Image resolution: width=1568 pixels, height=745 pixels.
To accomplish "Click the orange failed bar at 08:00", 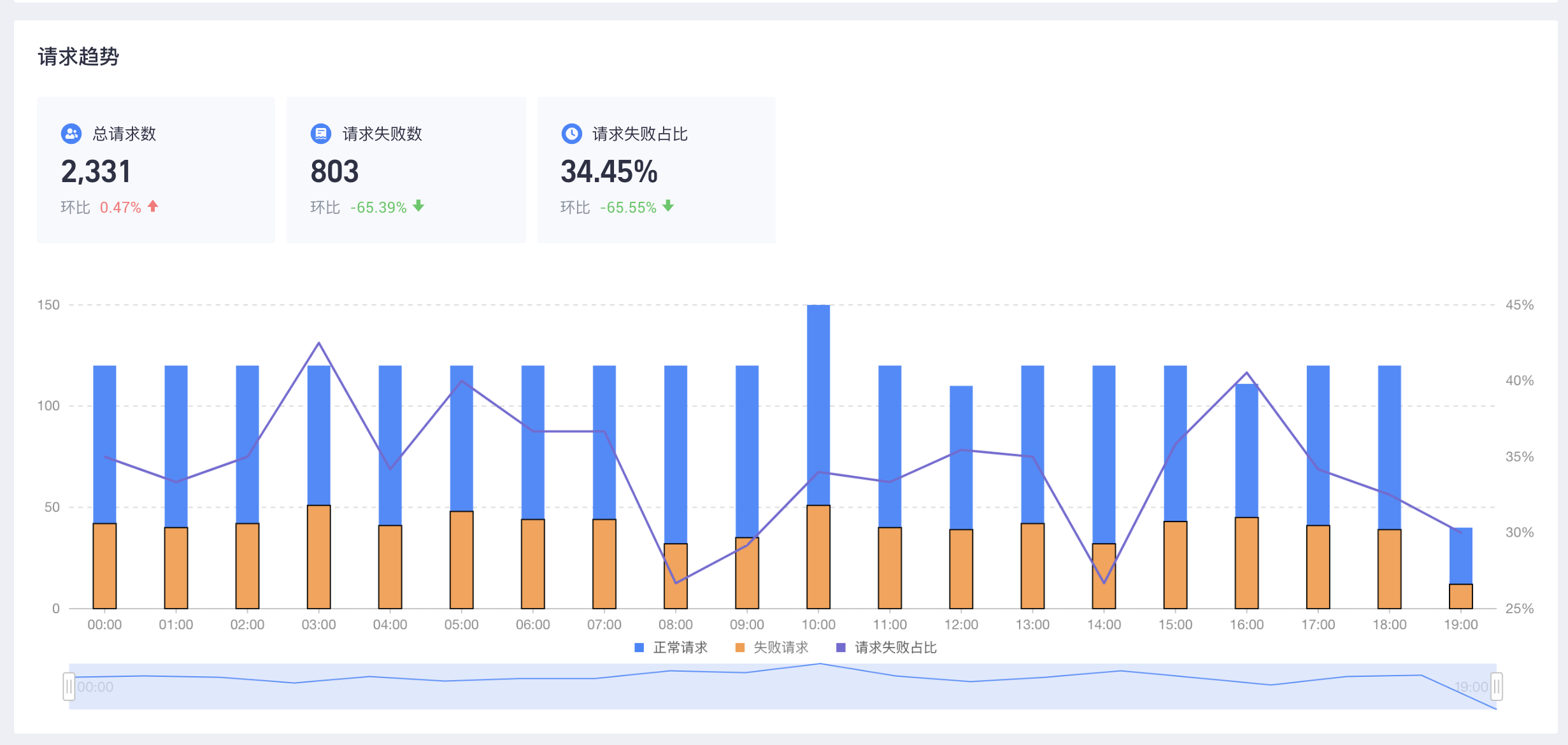I will (x=676, y=576).
